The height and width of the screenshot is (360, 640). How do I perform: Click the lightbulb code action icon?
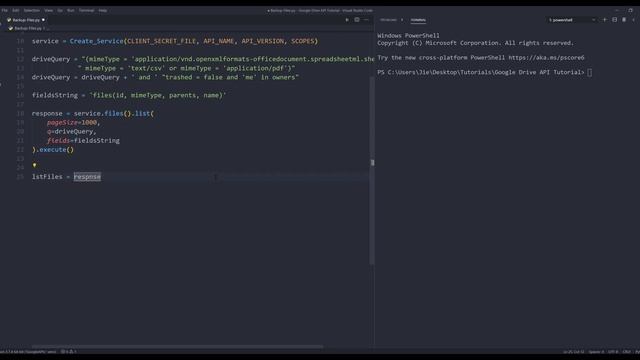[34, 165]
